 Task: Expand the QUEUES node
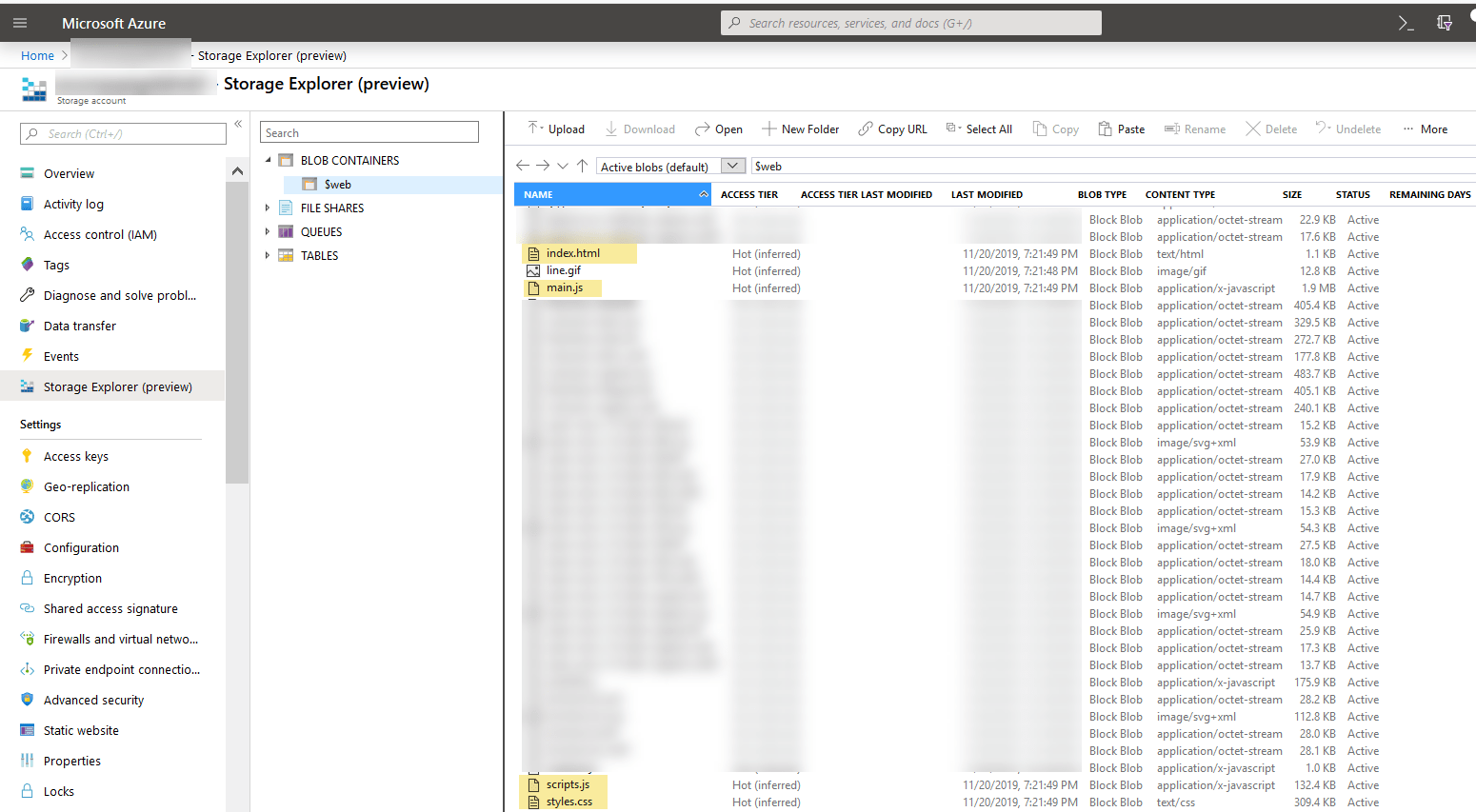pos(268,231)
